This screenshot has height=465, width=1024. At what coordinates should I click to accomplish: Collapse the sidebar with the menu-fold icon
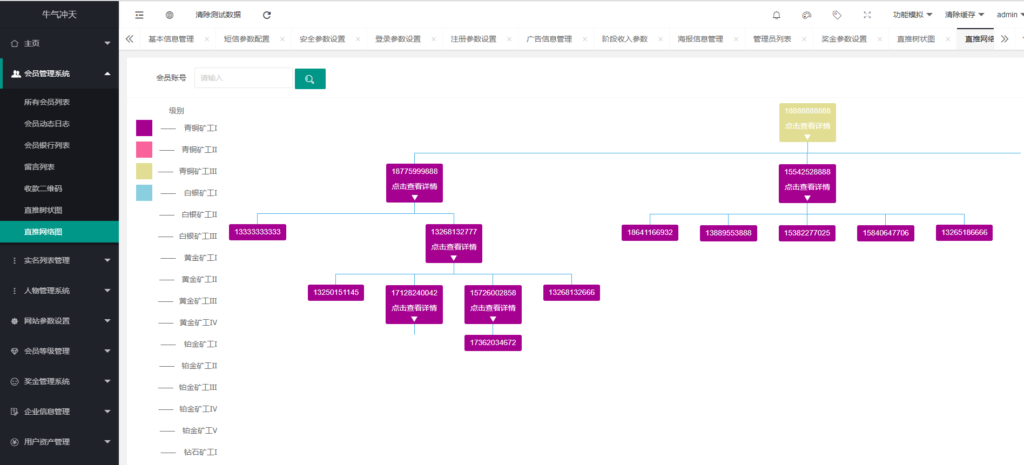click(x=139, y=15)
